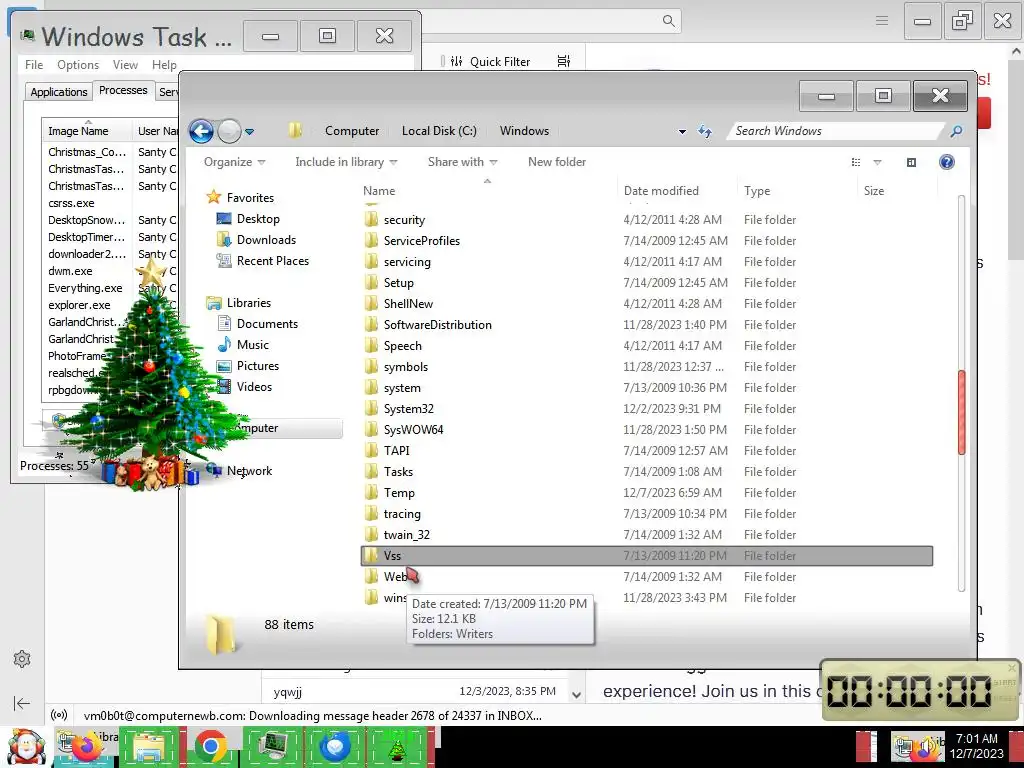The image size is (1024, 768).
Task: Click the mail settings gear icon
Action: point(22,659)
